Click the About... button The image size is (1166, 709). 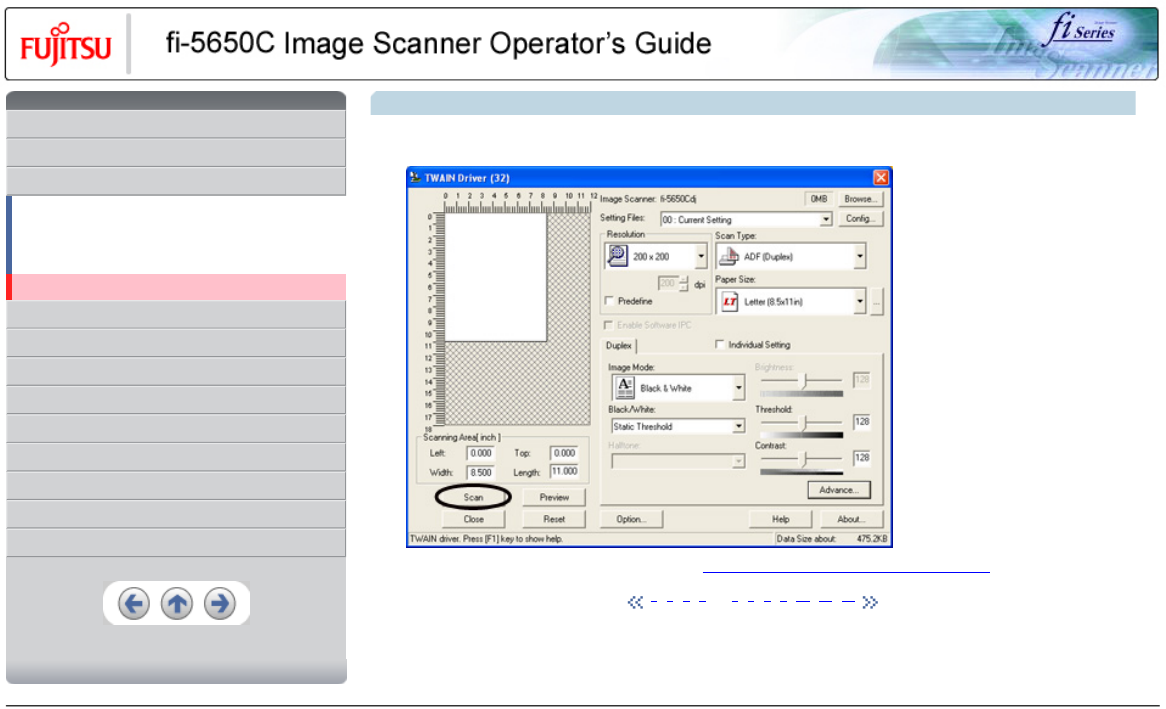point(851,519)
